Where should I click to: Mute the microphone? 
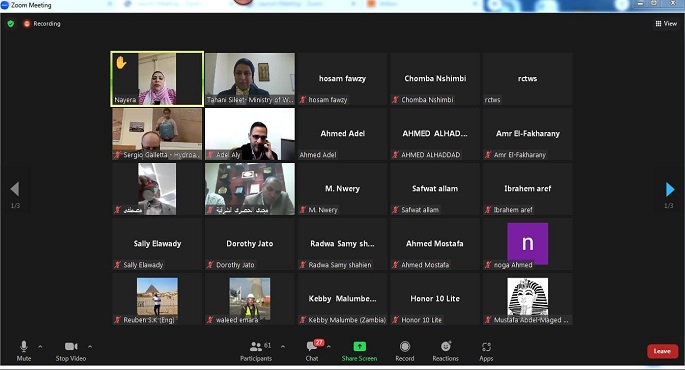[24, 351]
